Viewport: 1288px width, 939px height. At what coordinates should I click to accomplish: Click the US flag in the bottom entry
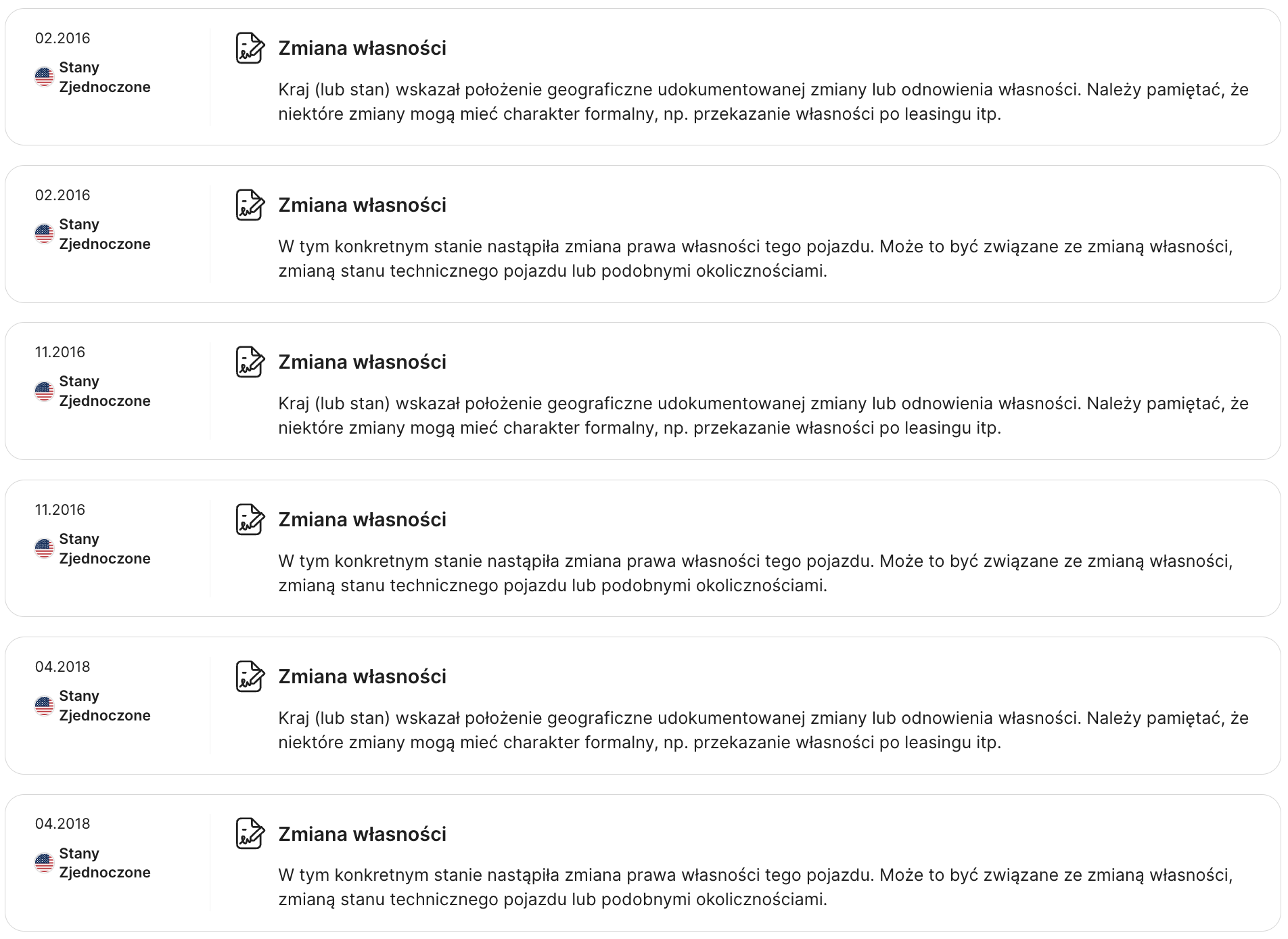click(x=44, y=863)
